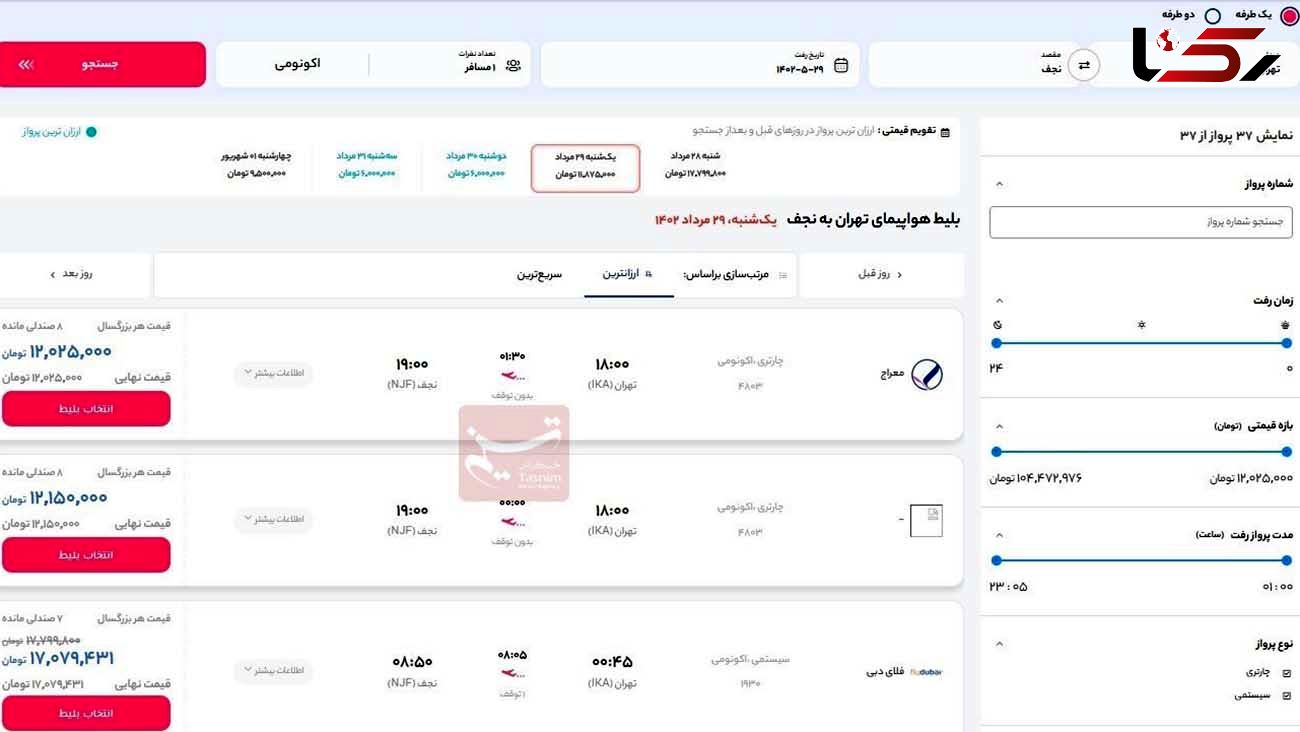The height and width of the screenshot is (732, 1300).
Task: Click the plane icon under ۰۰:۰۰ duration
Action: (x=512, y=522)
